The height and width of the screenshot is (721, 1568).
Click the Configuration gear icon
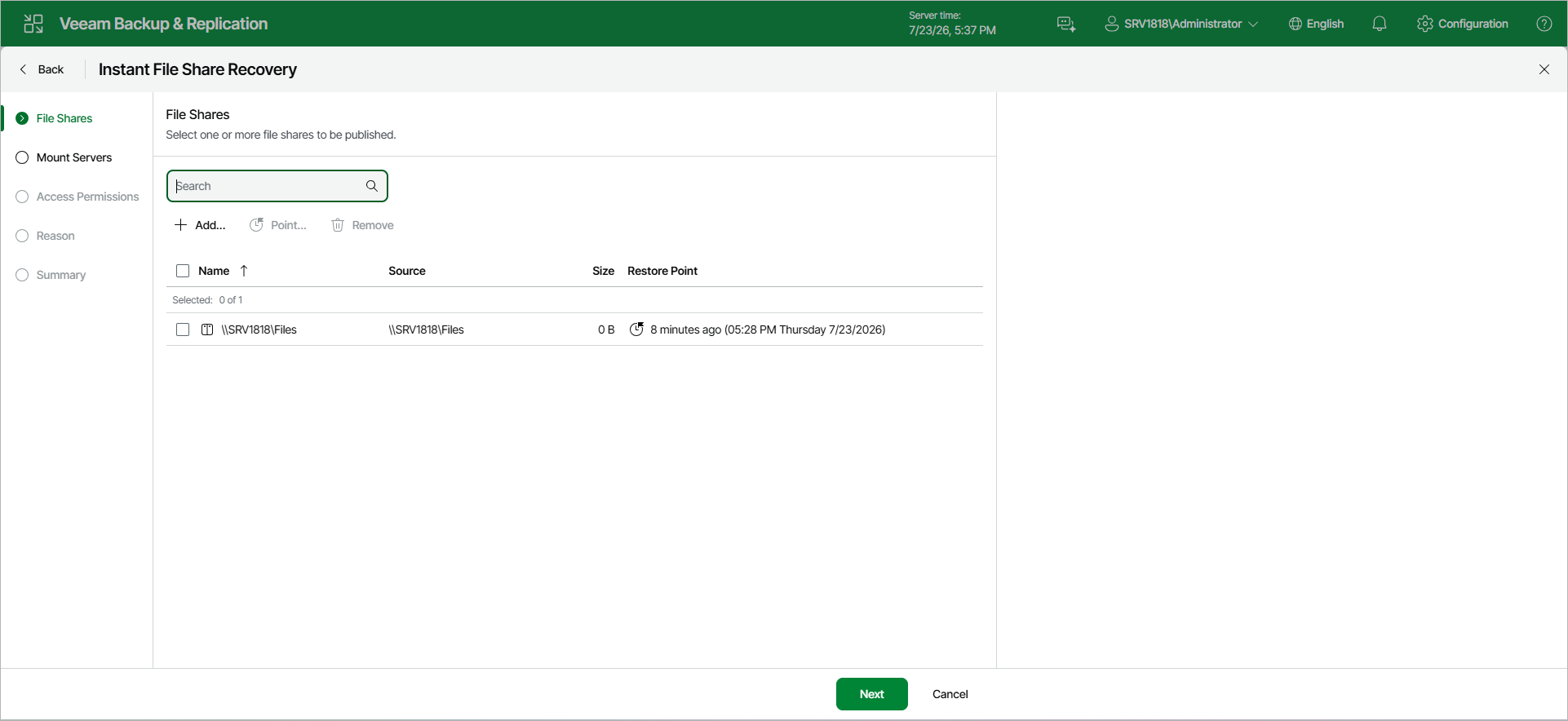pyautogui.click(x=1425, y=24)
